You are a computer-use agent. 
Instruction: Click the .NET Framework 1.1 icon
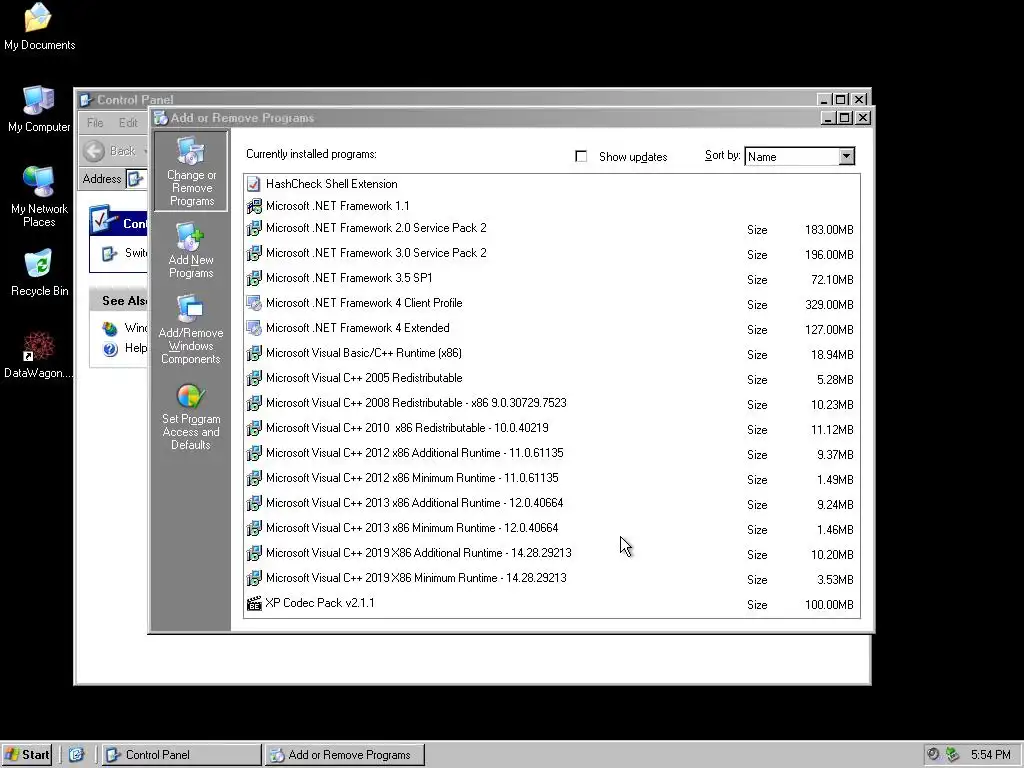253,206
